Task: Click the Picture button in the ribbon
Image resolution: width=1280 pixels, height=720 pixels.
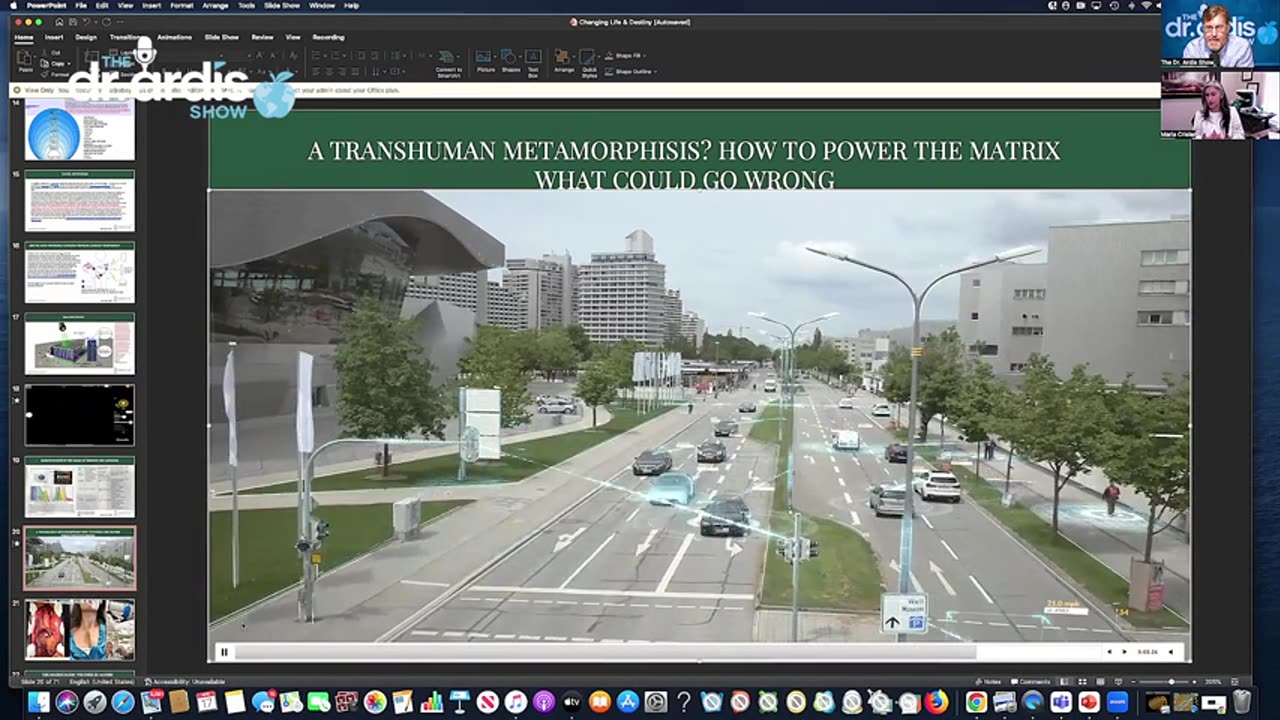Action: pyautogui.click(x=485, y=60)
